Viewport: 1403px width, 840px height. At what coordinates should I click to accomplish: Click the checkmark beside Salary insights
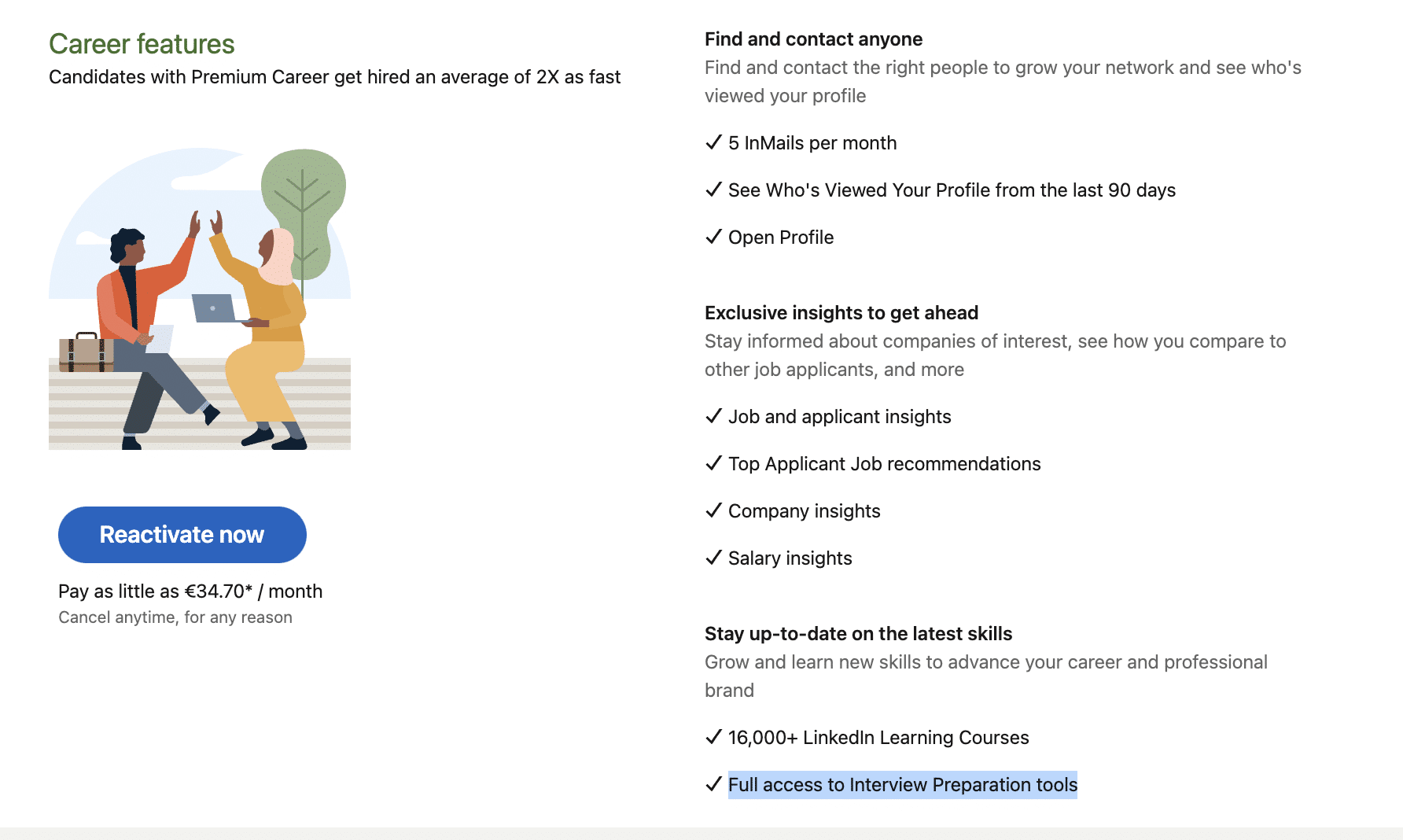pos(713,558)
